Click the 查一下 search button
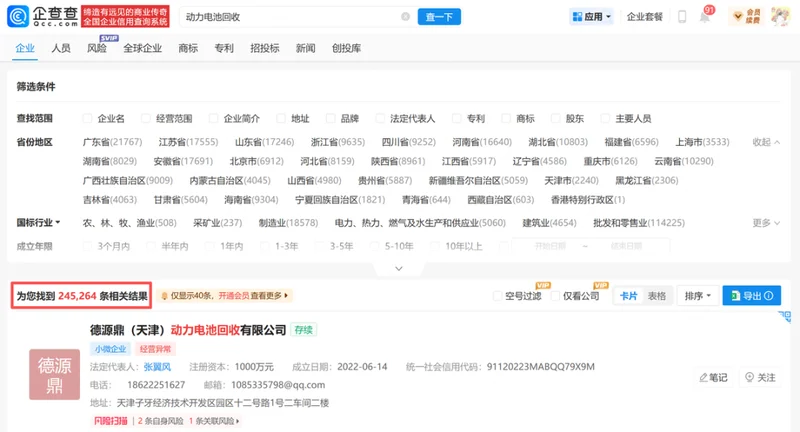800x432 pixels. point(439,17)
